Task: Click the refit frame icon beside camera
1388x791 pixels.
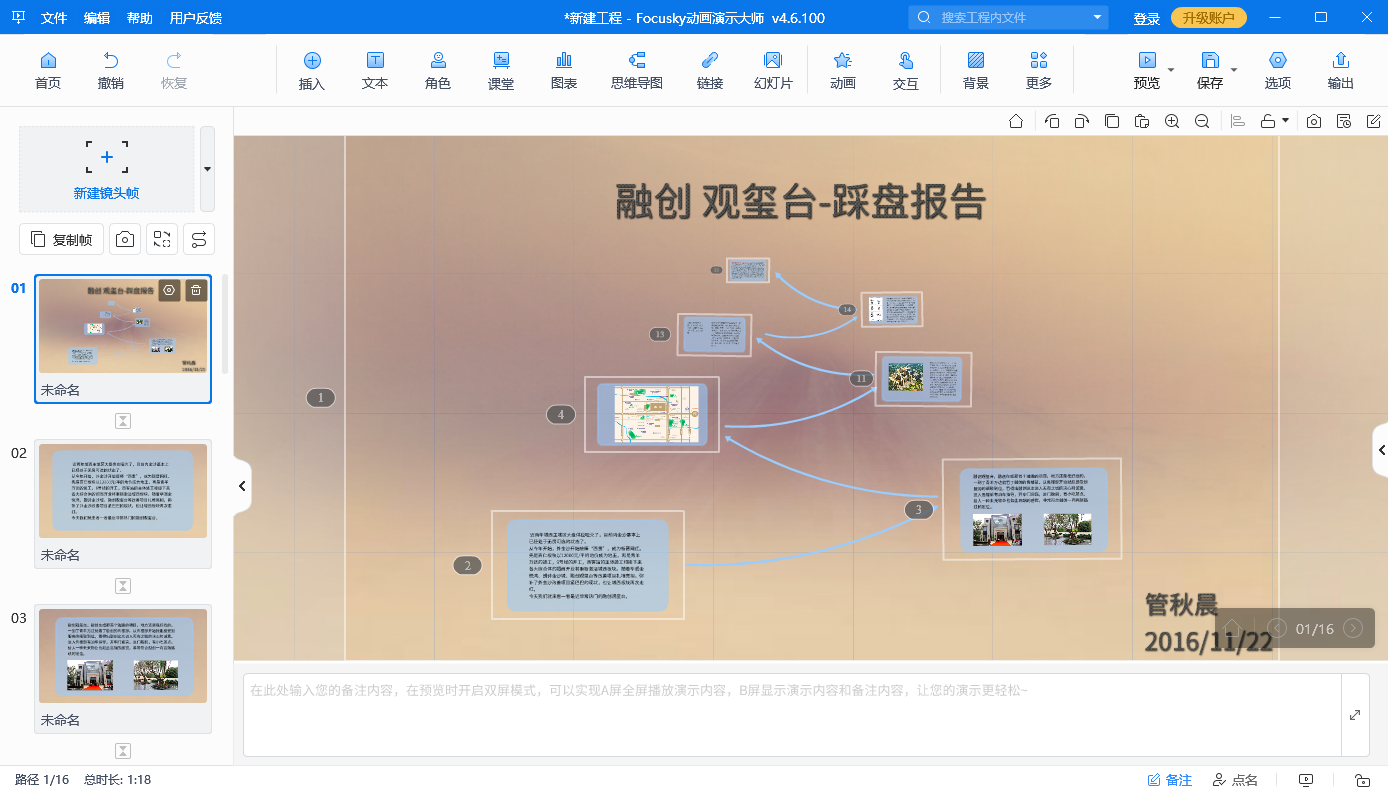Action: coord(162,239)
